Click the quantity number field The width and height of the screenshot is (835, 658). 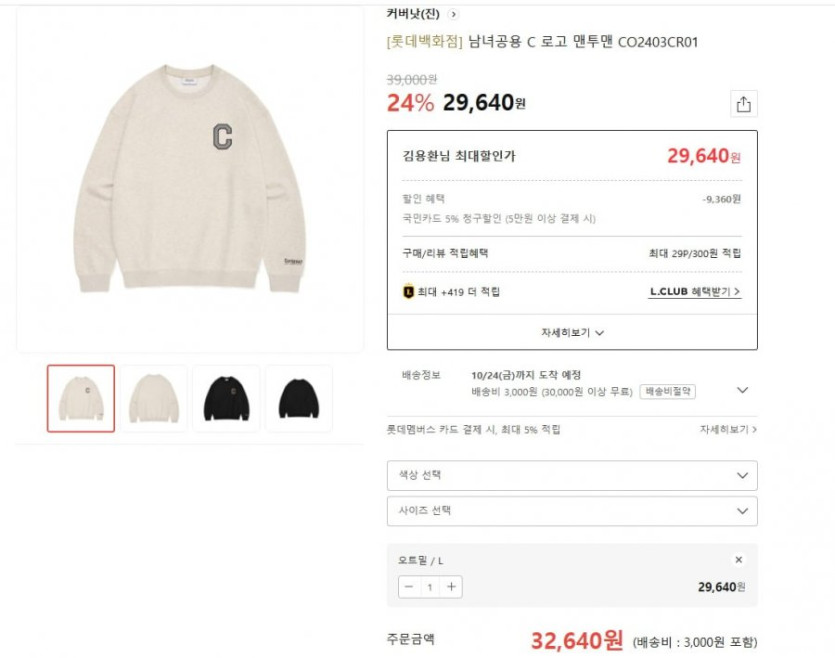pos(430,587)
